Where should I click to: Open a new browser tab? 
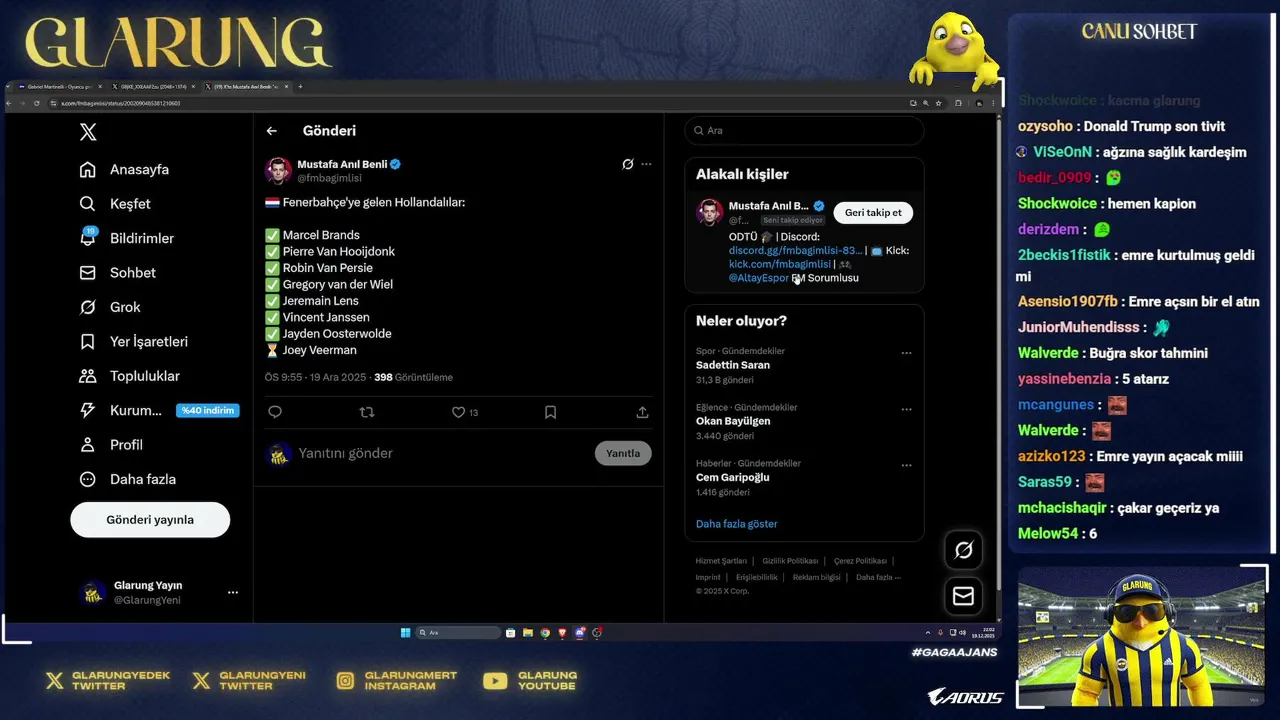point(300,87)
